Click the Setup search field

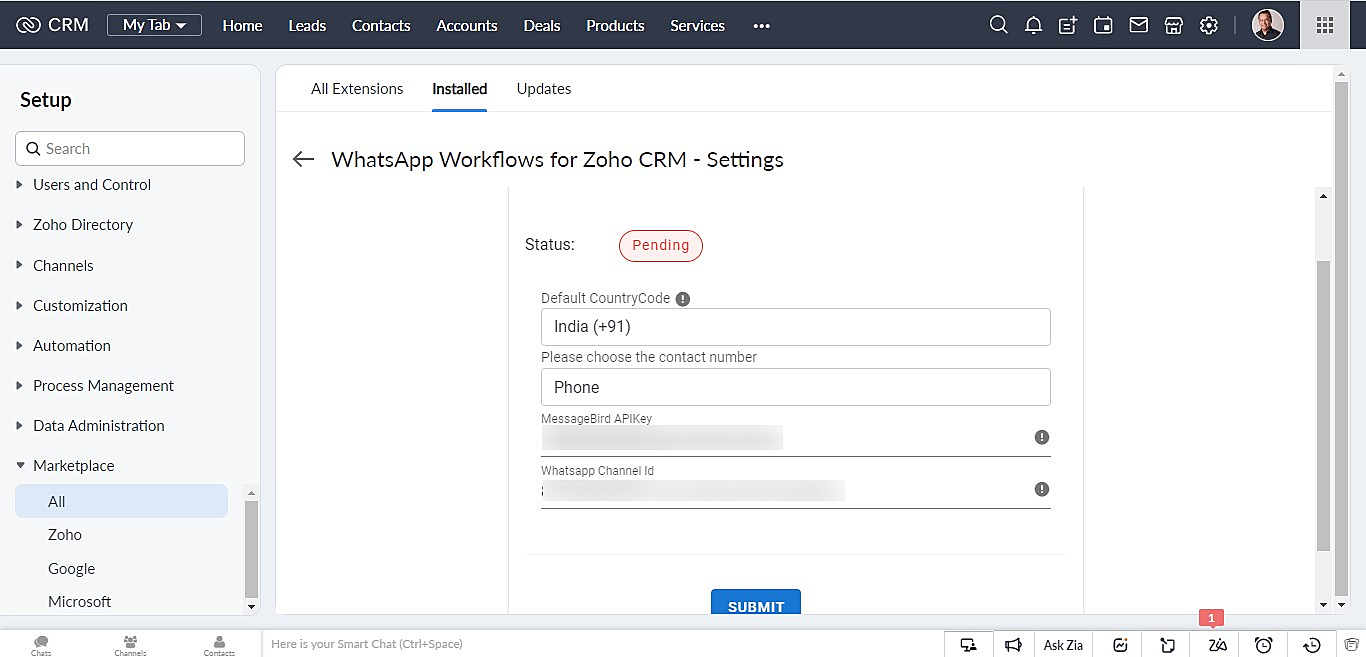(130, 149)
